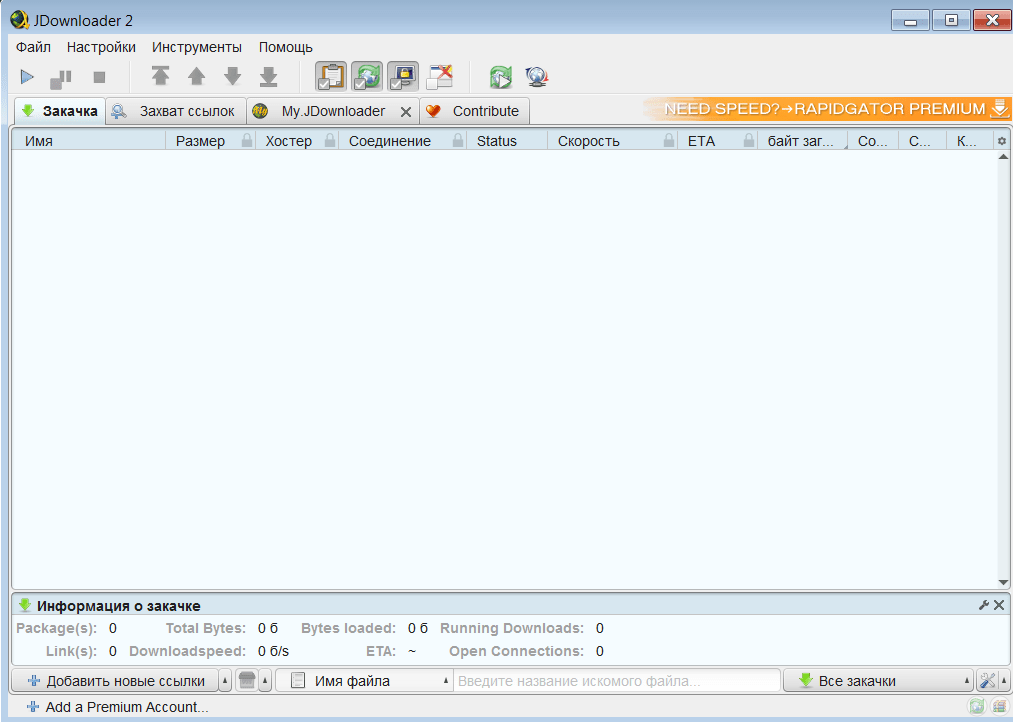Open the Файл menu
Screen dimensions: 1013x722
(34, 47)
